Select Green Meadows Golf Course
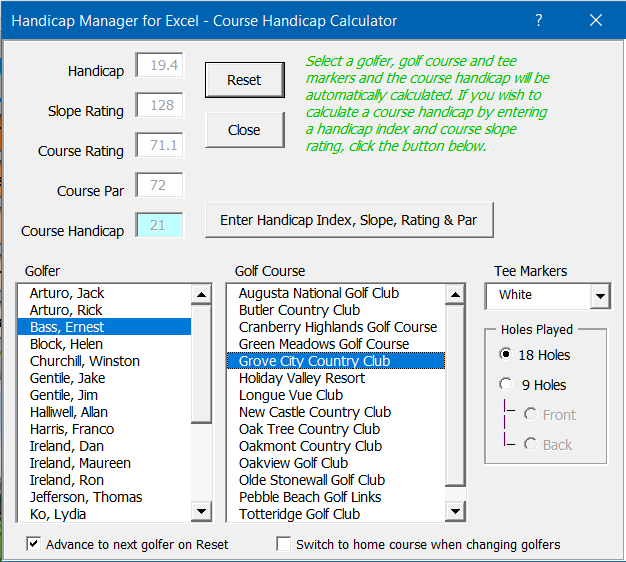 click(x=336, y=344)
